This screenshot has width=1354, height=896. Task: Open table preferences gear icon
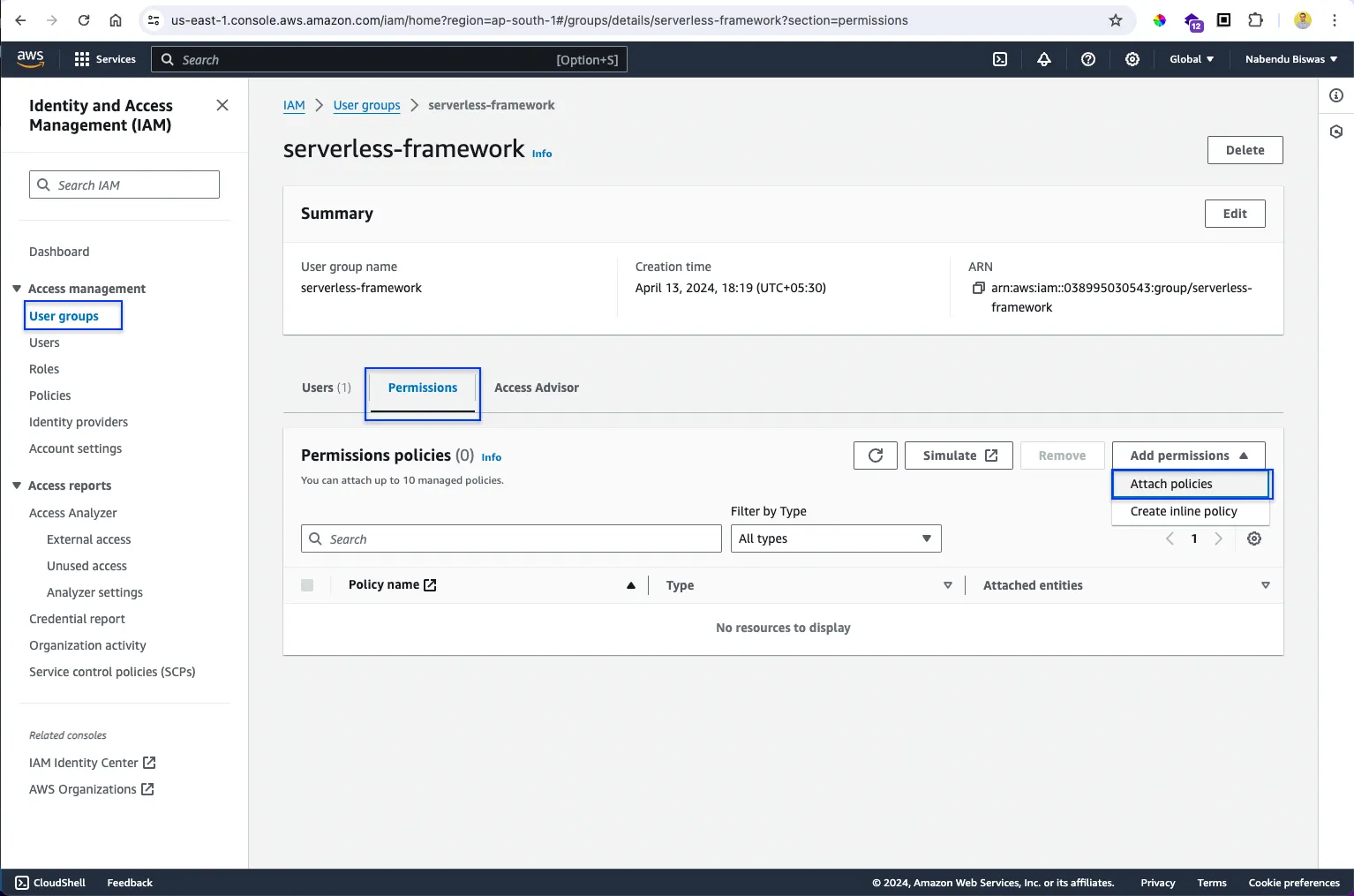click(x=1254, y=538)
